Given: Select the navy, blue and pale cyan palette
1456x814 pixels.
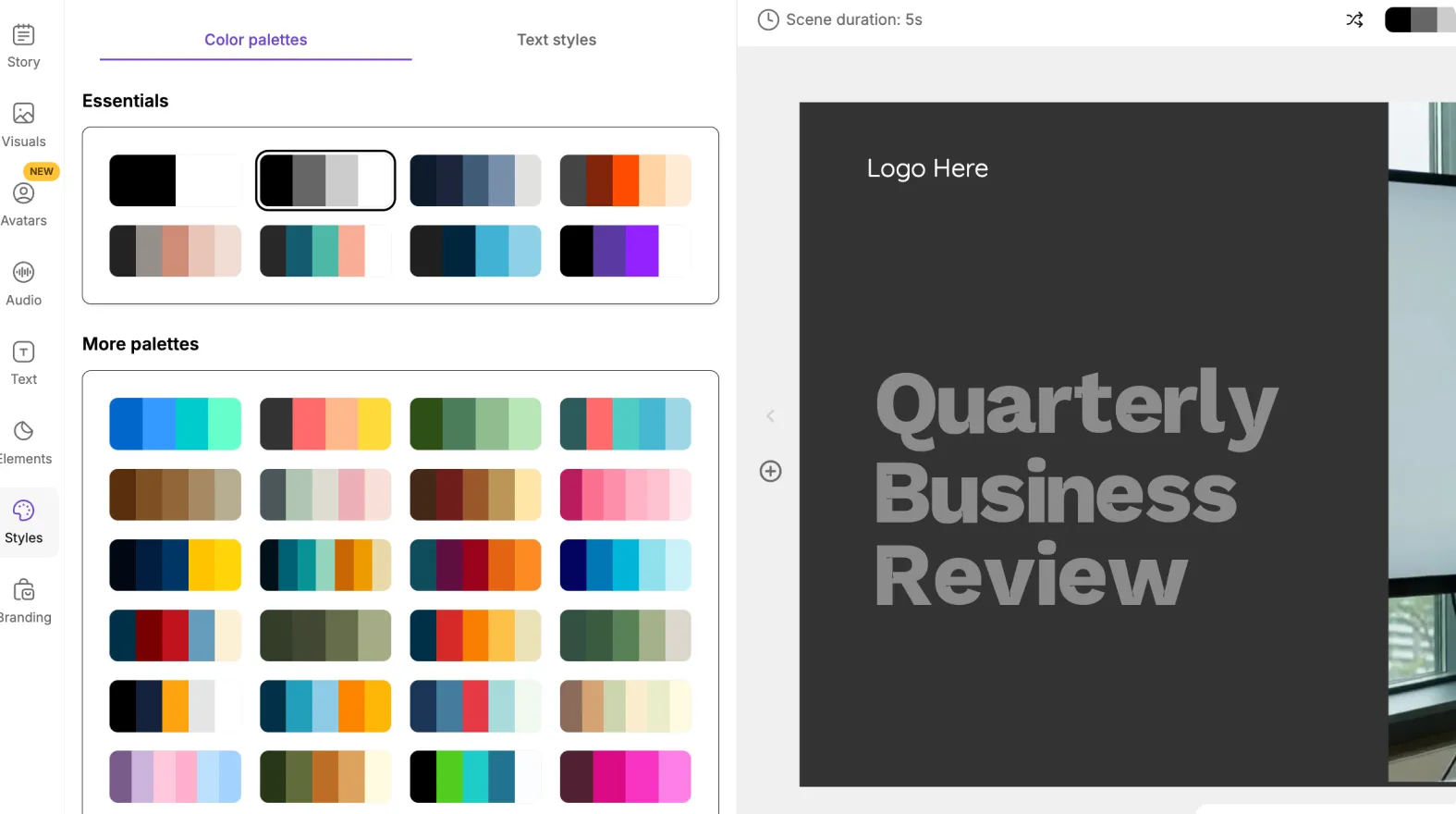Looking at the screenshot, I should point(626,565).
